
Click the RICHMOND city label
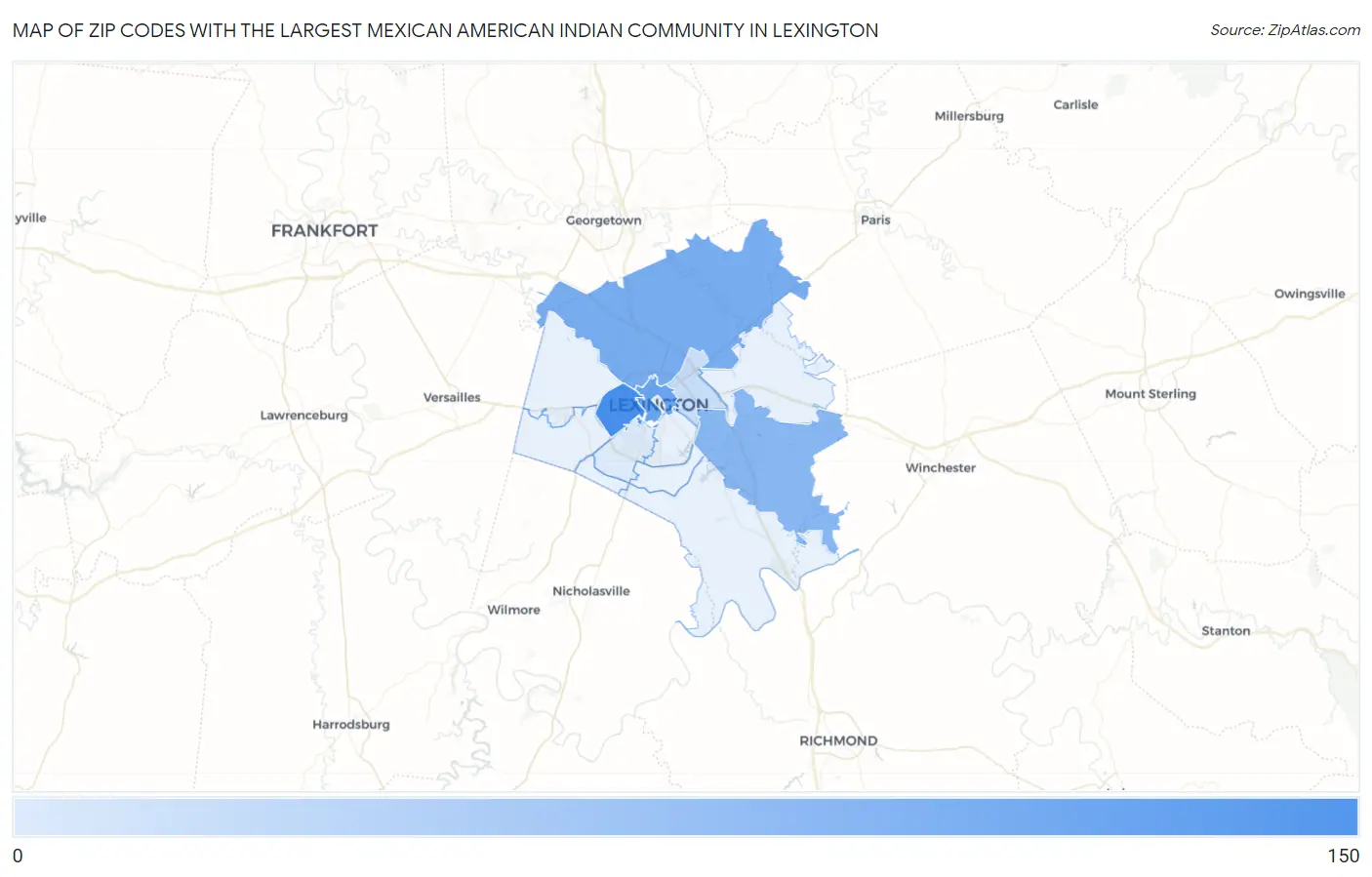tap(838, 740)
